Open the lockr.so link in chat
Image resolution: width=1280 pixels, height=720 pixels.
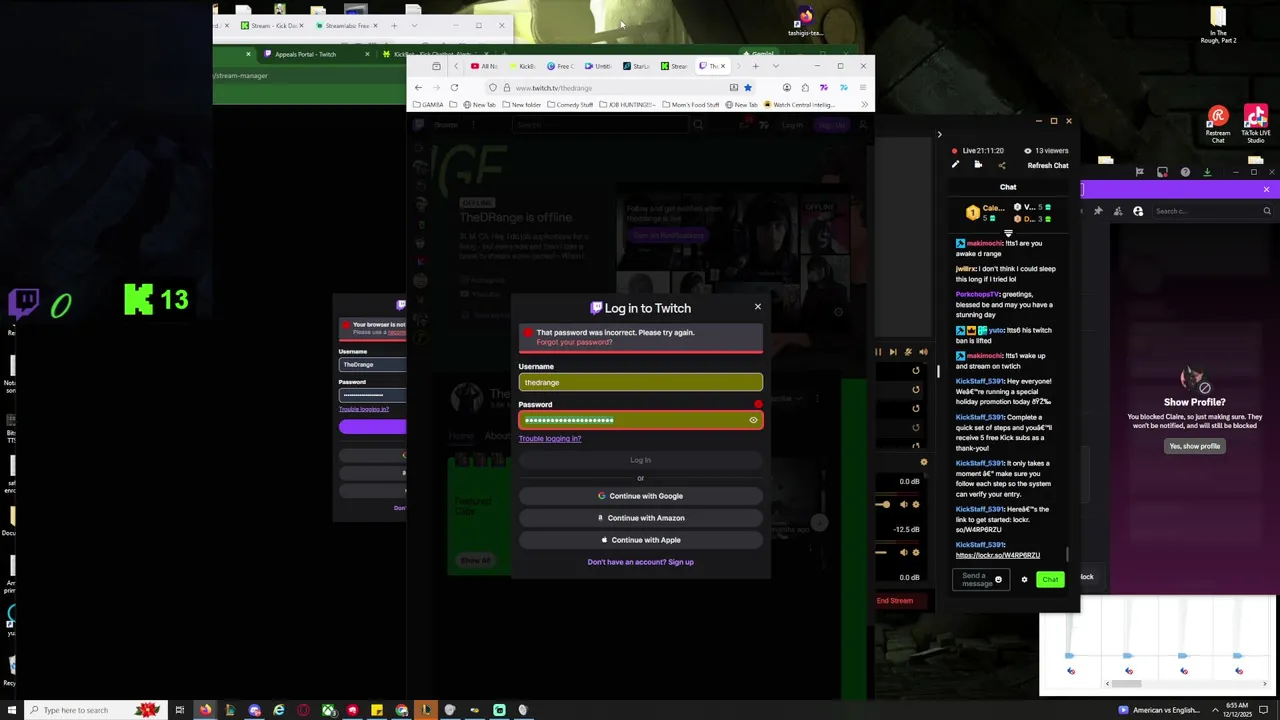click(x=998, y=555)
